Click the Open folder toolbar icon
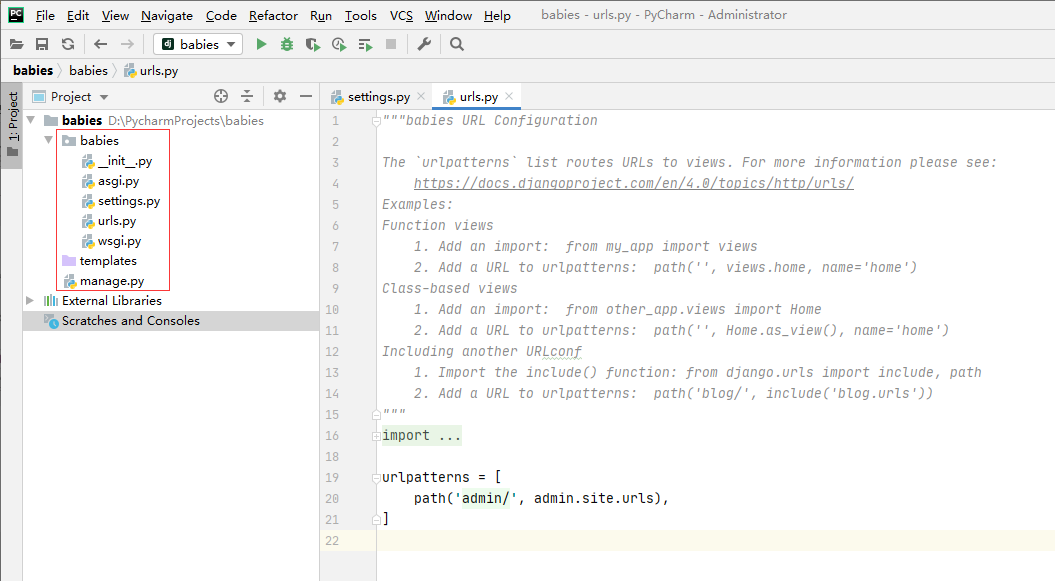This screenshot has height=581, width=1055. 17,44
